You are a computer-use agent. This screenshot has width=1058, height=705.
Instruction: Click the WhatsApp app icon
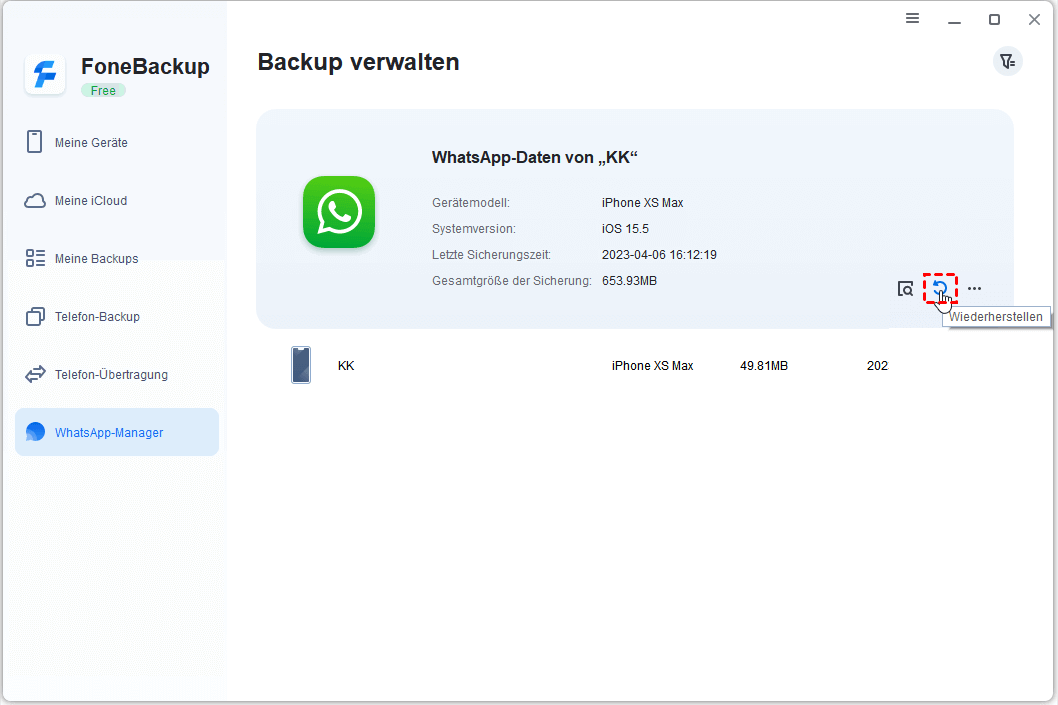click(339, 212)
